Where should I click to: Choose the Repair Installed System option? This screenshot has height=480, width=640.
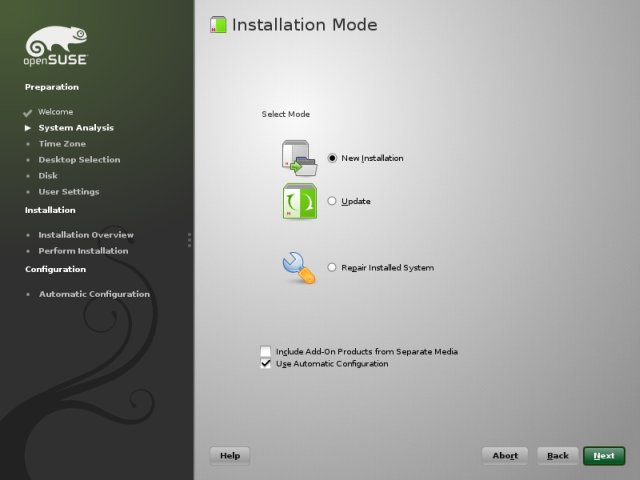coord(332,267)
